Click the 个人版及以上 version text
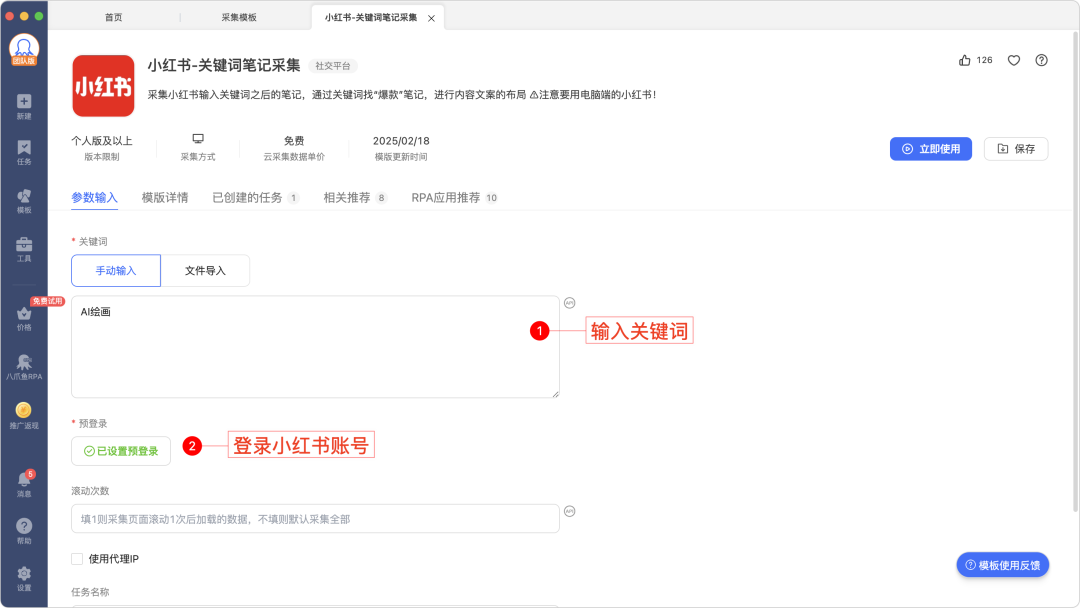 102,140
